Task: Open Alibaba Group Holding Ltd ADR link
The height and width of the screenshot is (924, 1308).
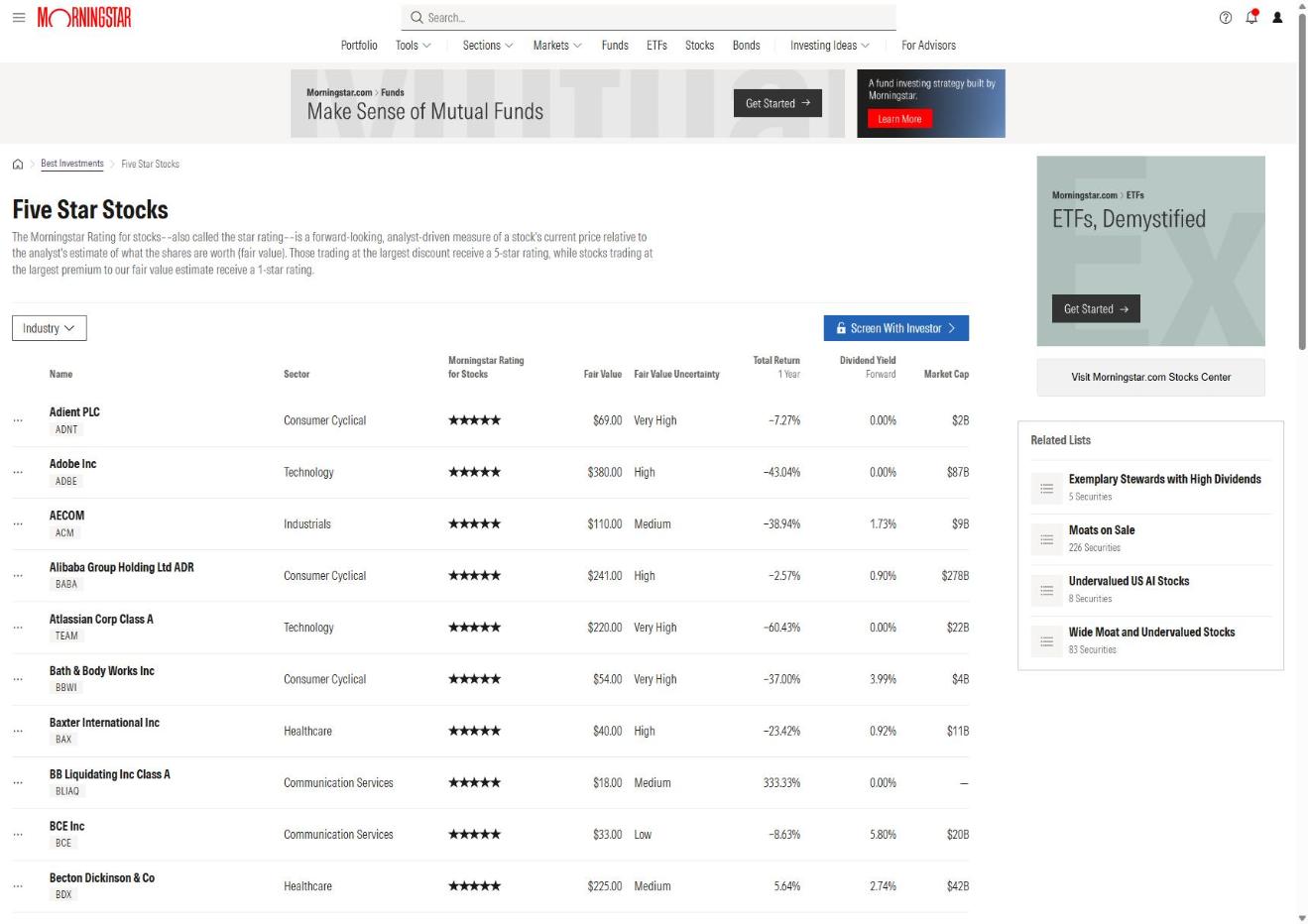Action: (x=122, y=567)
